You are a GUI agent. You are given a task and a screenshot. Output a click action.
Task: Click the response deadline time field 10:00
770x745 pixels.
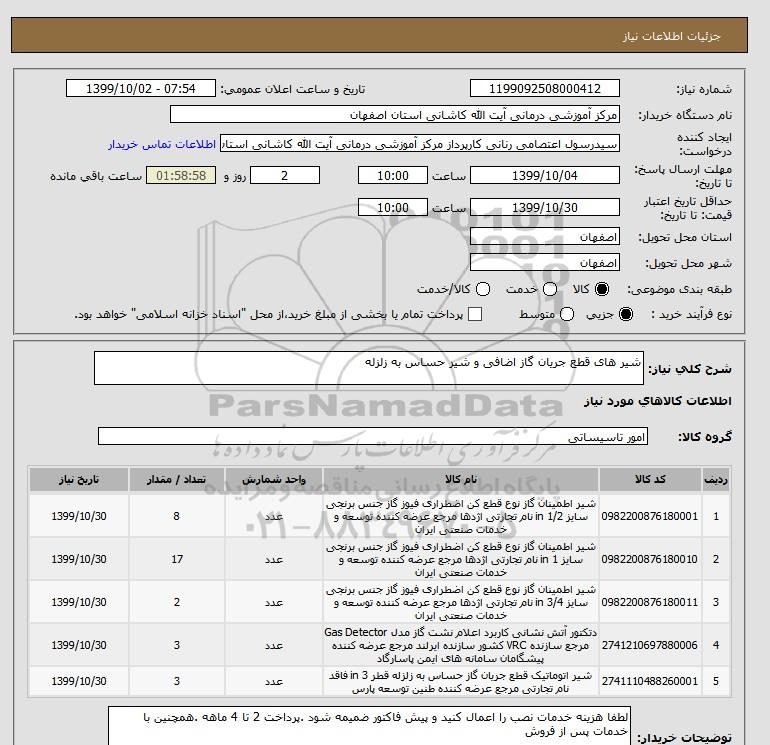tap(393, 175)
